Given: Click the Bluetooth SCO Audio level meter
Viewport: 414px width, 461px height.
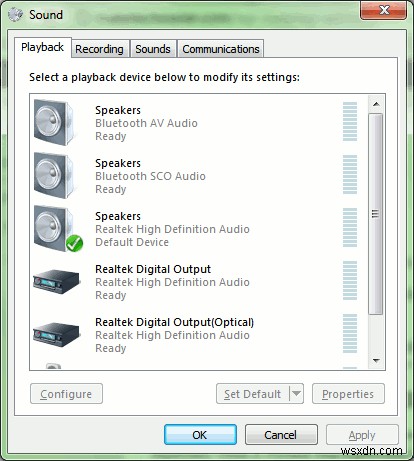Looking at the screenshot, I should click(350, 175).
